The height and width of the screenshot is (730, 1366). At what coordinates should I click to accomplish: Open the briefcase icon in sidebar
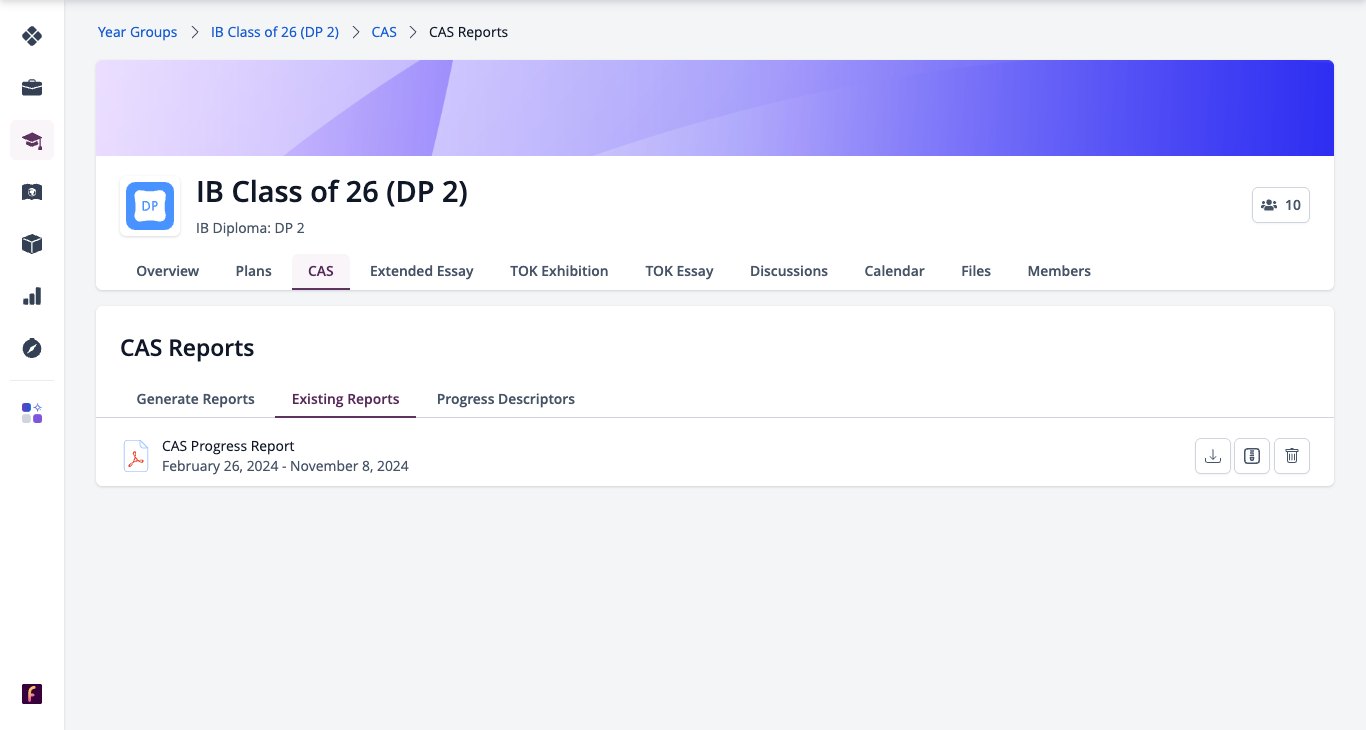pyautogui.click(x=32, y=88)
